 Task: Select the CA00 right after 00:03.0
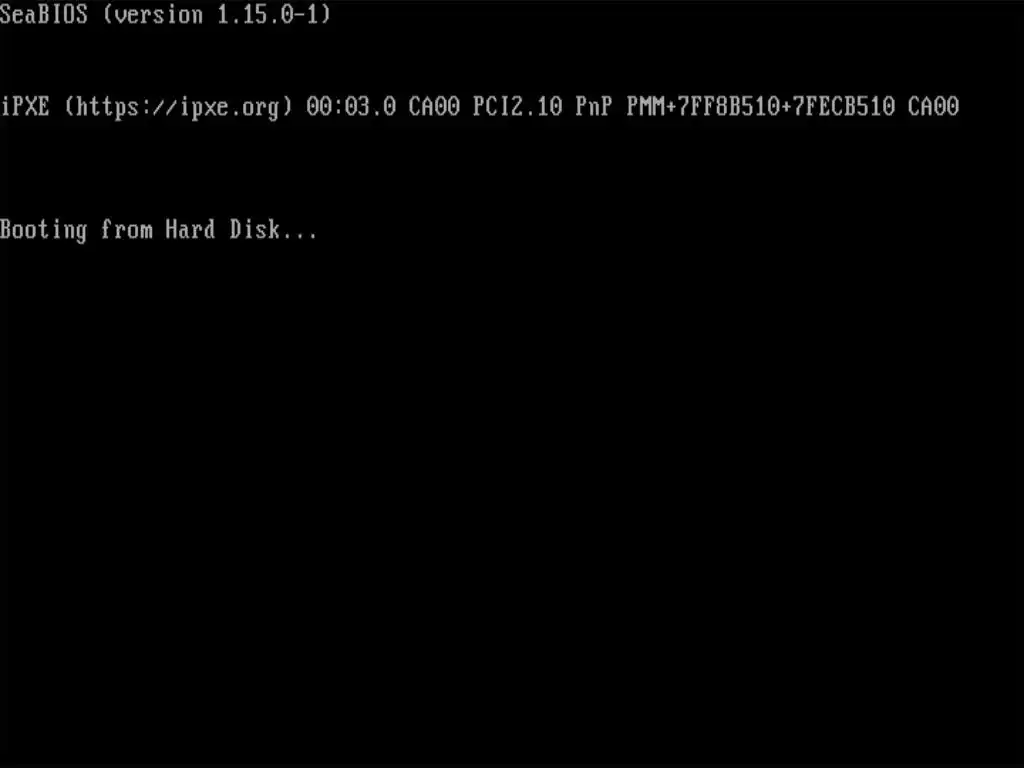pos(434,106)
